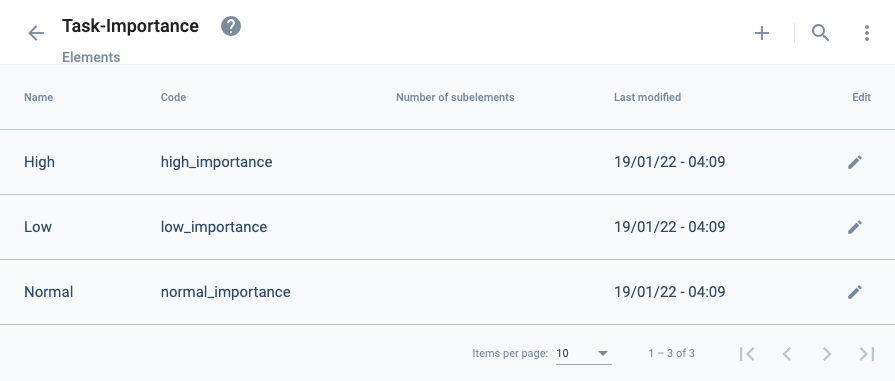Screen dimensions: 895x381
Task: Open the help question mark icon
Action: point(231,26)
